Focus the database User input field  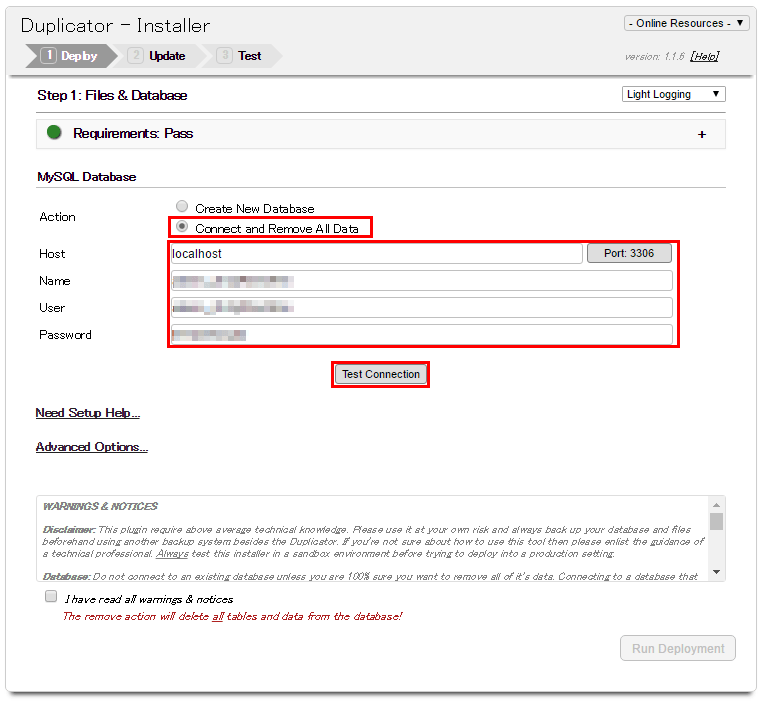point(421,307)
